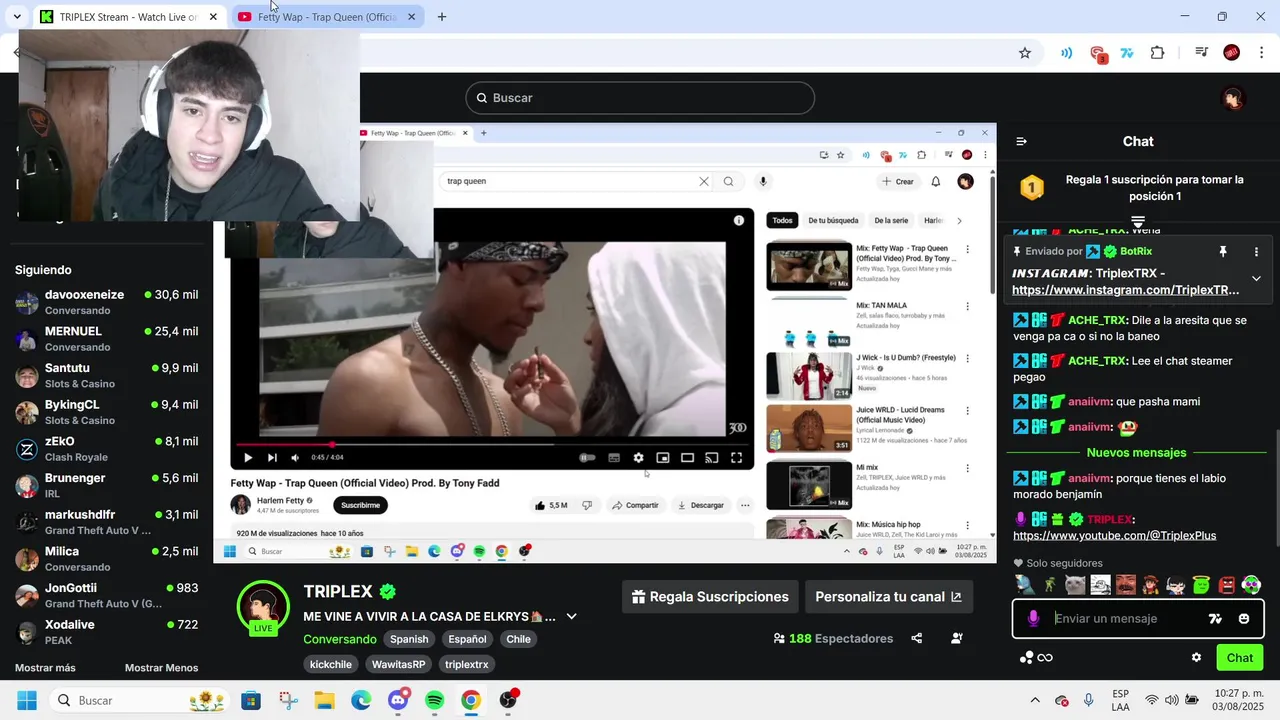Unpin the pinned BotRix message
The width and height of the screenshot is (1280, 720).
[x=1222, y=252]
